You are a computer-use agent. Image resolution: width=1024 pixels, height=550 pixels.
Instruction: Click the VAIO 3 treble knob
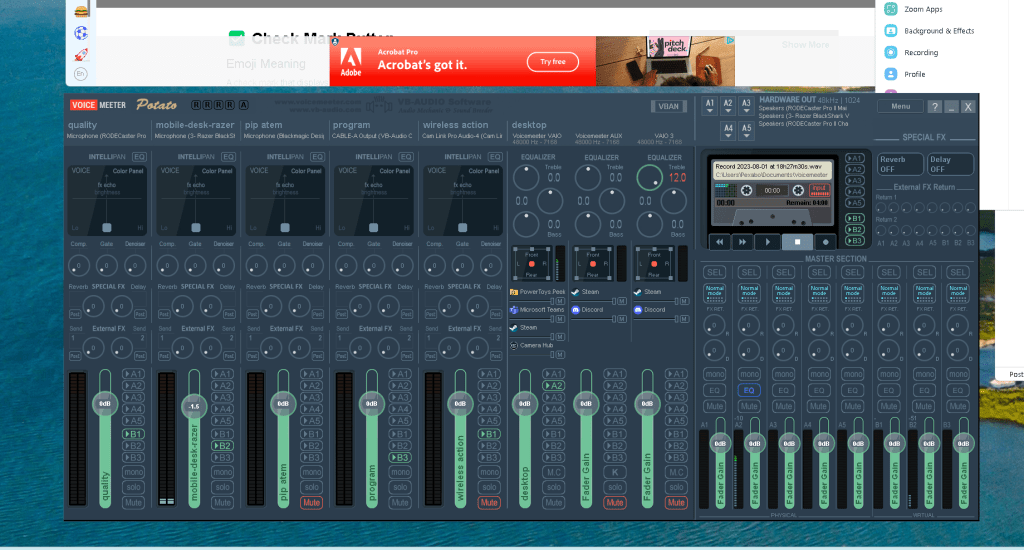tap(649, 177)
